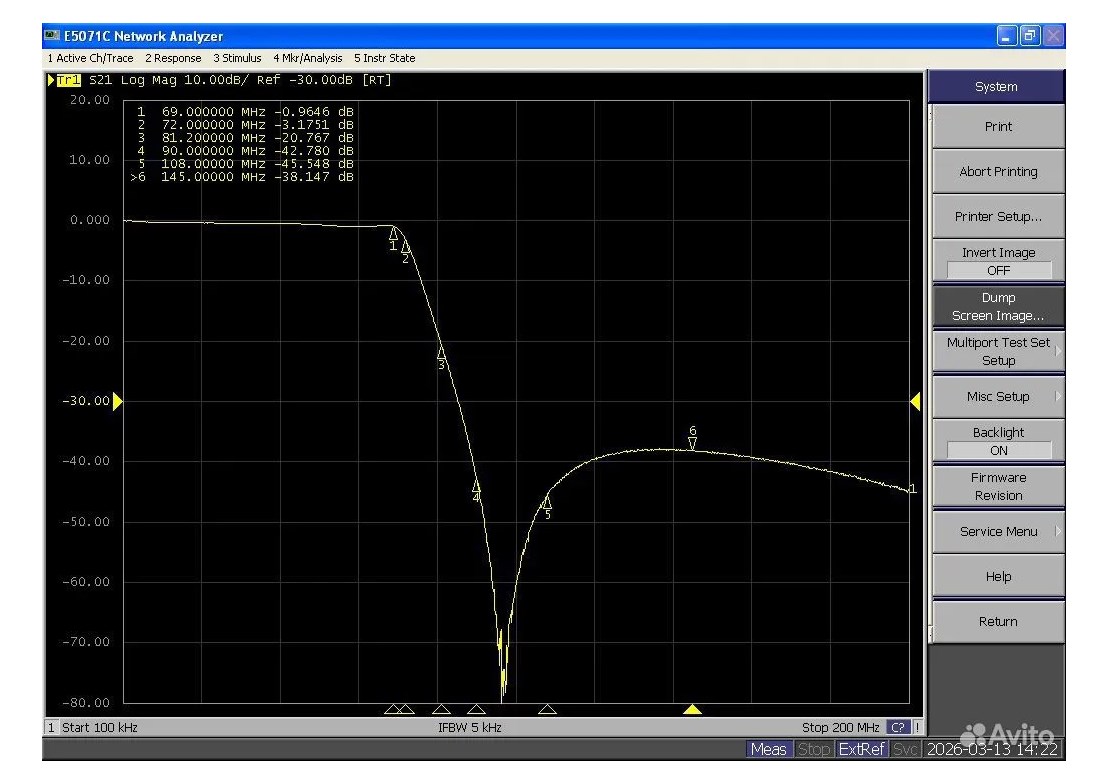Click Dump Screen Image button
Image resolution: width=1095 pixels, height=779 pixels.
click(x=997, y=306)
